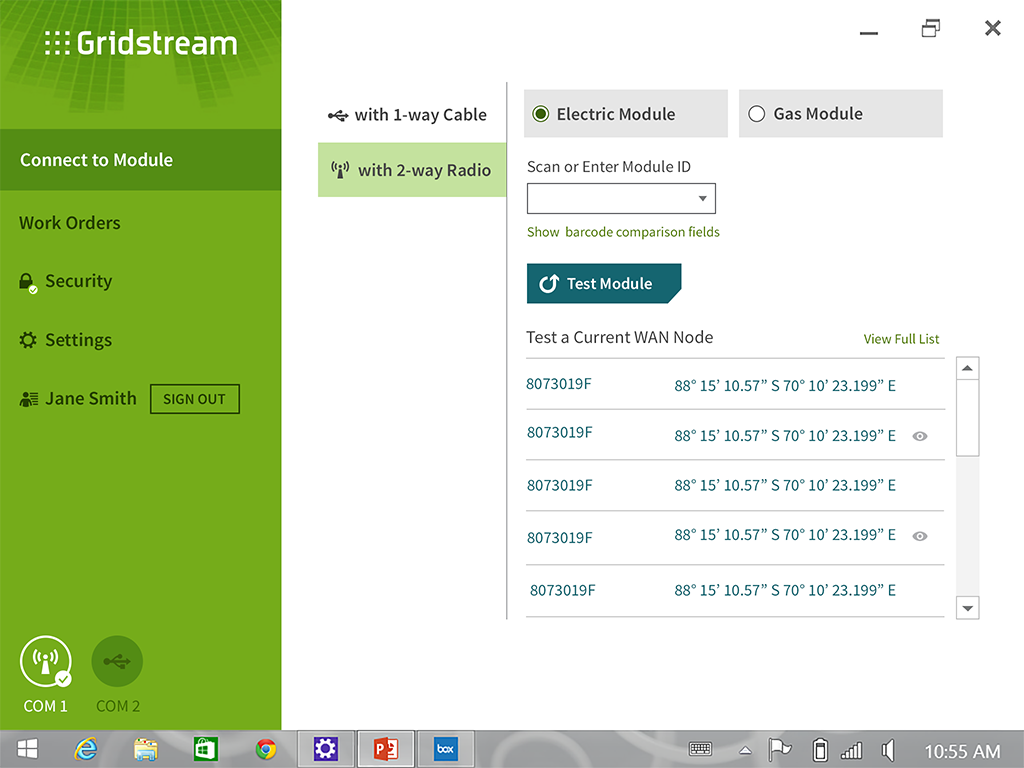Screen dimensions: 1024x768
Task: Select the COM 1 radio antenna icon
Action: [45, 661]
